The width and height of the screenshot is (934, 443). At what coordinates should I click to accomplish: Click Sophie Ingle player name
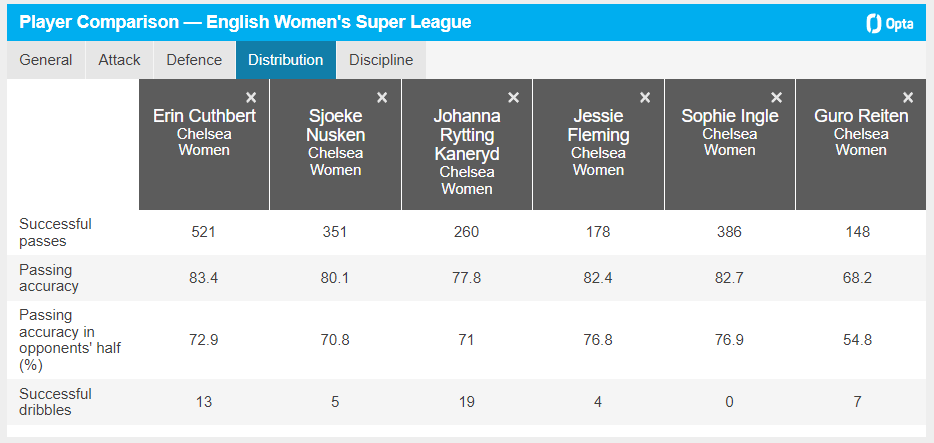click(x=730, y=116)
